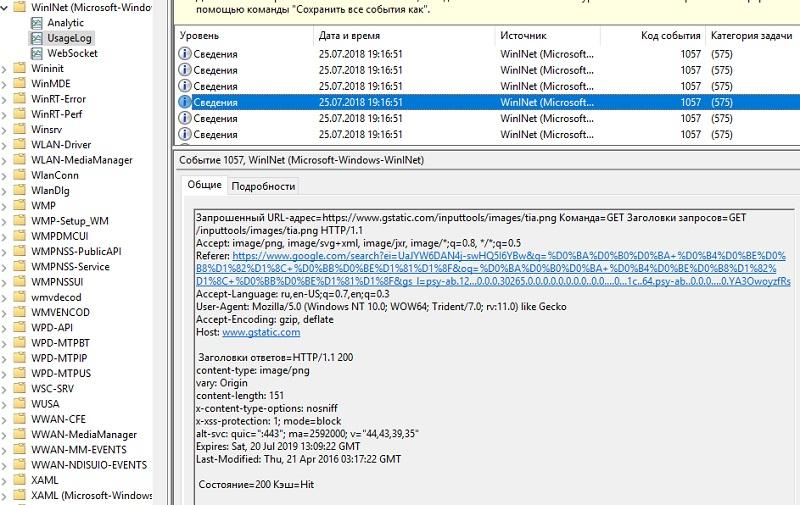Click the WMPNSS-Service folder icon
The width and height of the screenshot is (800, 505).
(x=19, y=266)
